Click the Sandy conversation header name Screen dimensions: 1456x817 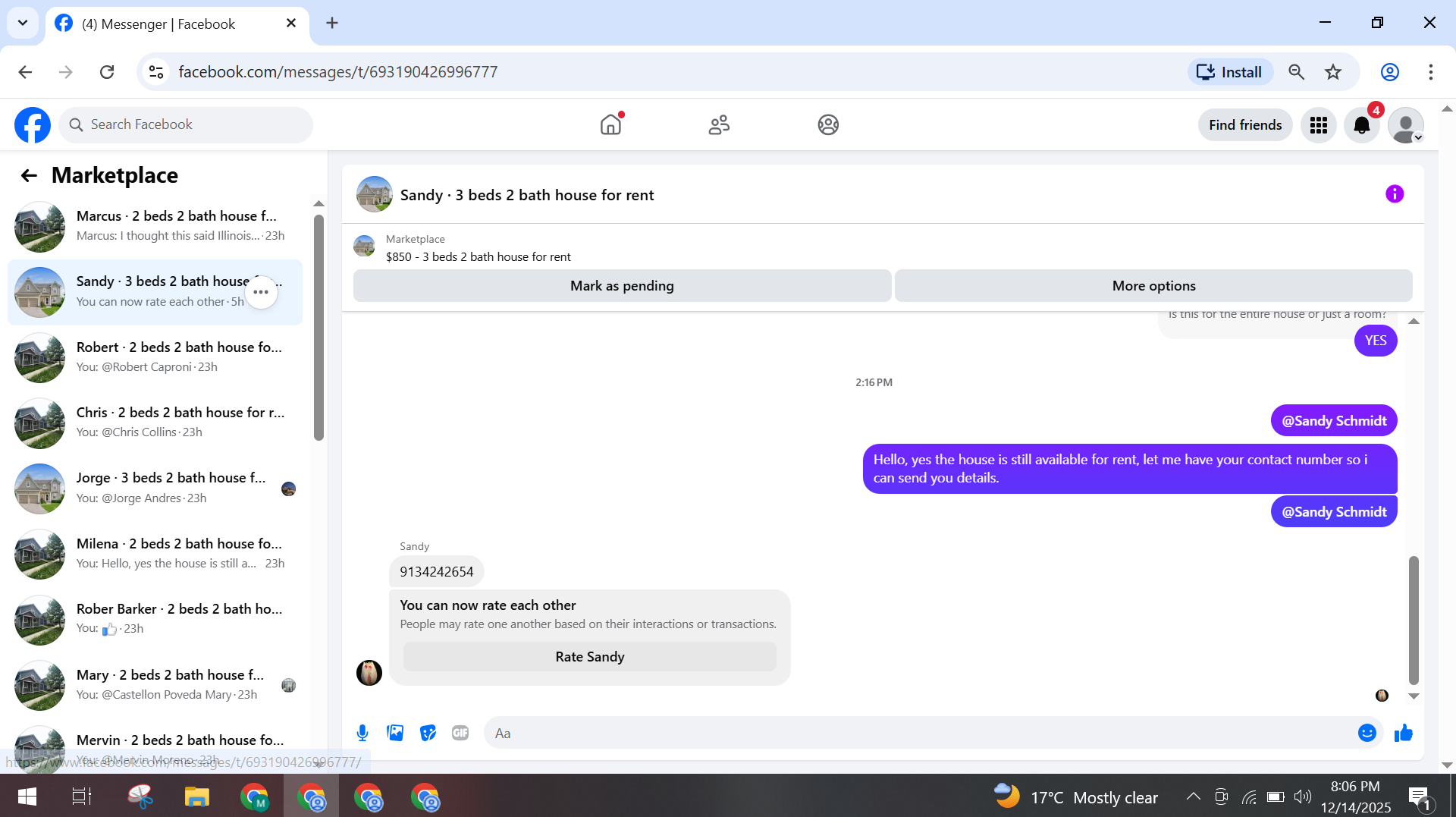(526, 195)
